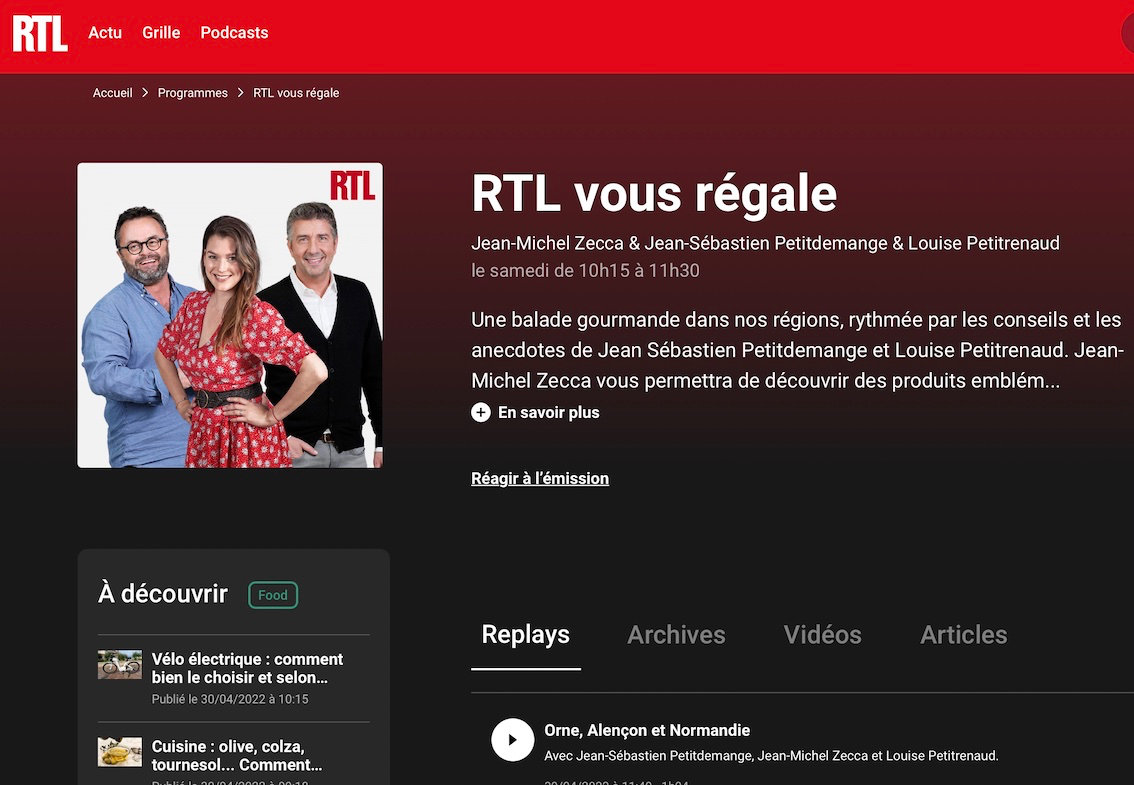1134x785 pixels.
Task: Click the hosts line starting Jean-Michel Zecca
Action: point(765,243)
